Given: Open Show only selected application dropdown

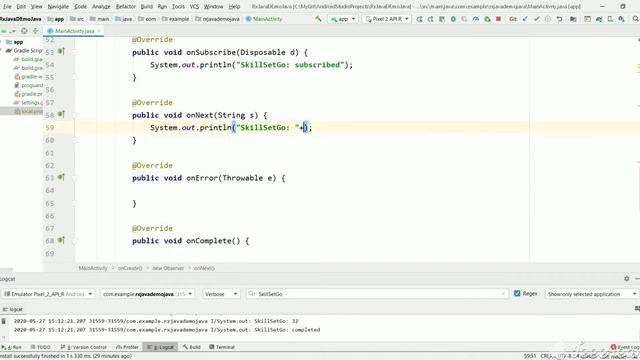Looking at the screenshot, I should pos(591,294).
